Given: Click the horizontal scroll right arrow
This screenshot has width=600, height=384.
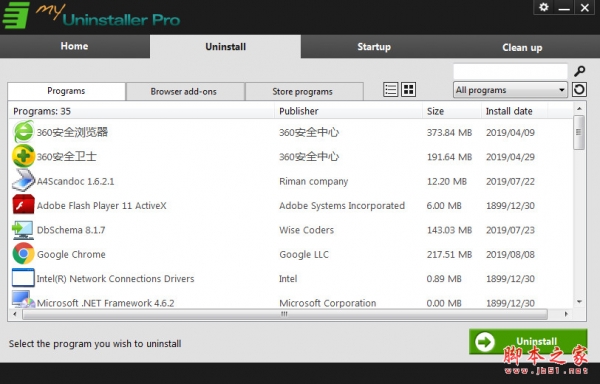Looking at the screenshot, I should click(566, 314).
